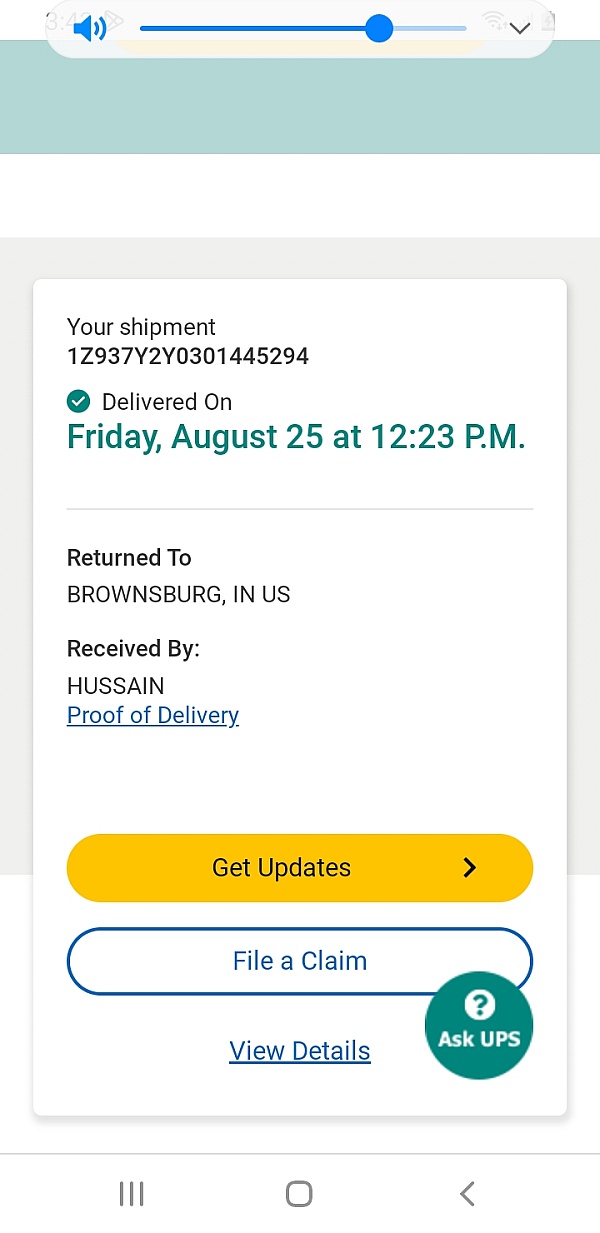The image size is (600, 1233).
Task: Click the Returned To label
Action: click(129, 558)
